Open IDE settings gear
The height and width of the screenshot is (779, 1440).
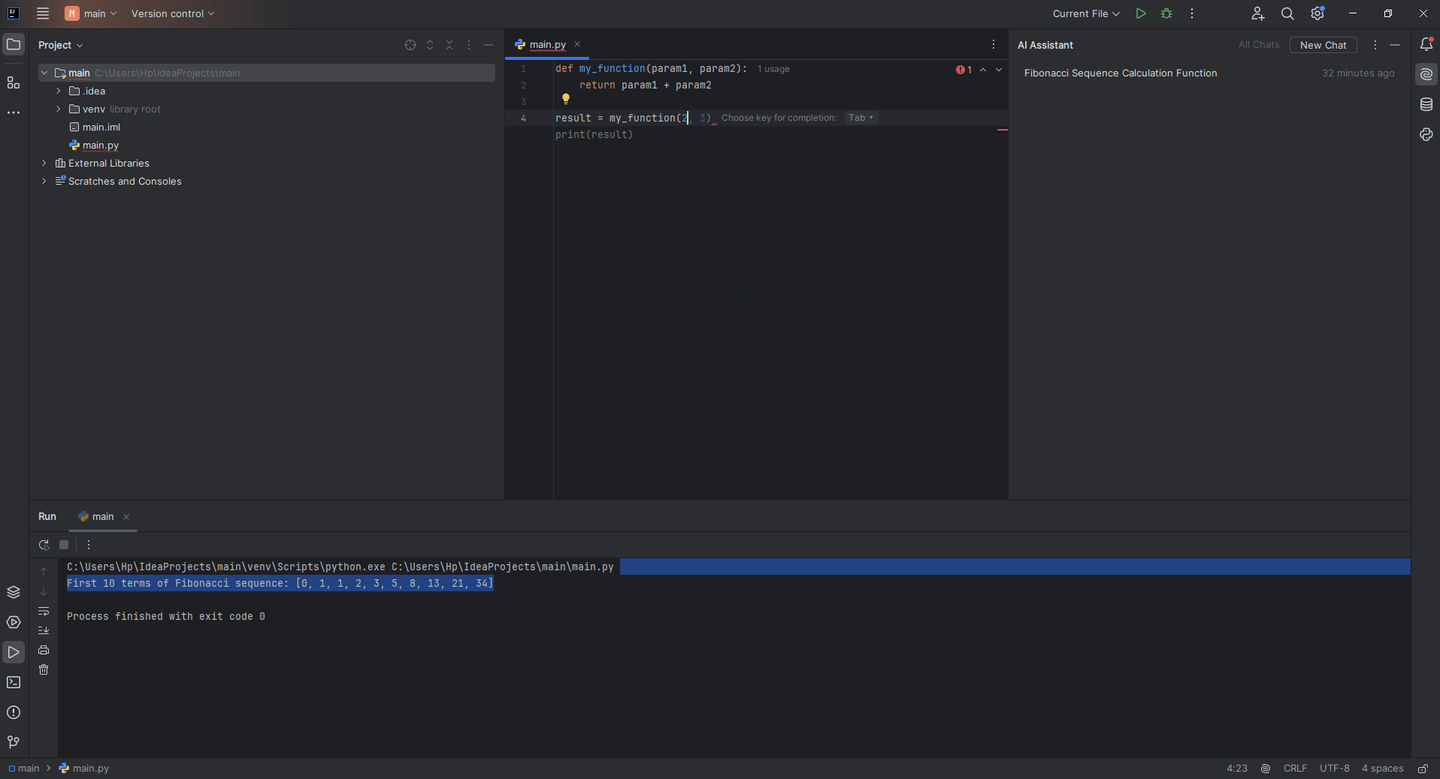click(x=1317, y=14)
